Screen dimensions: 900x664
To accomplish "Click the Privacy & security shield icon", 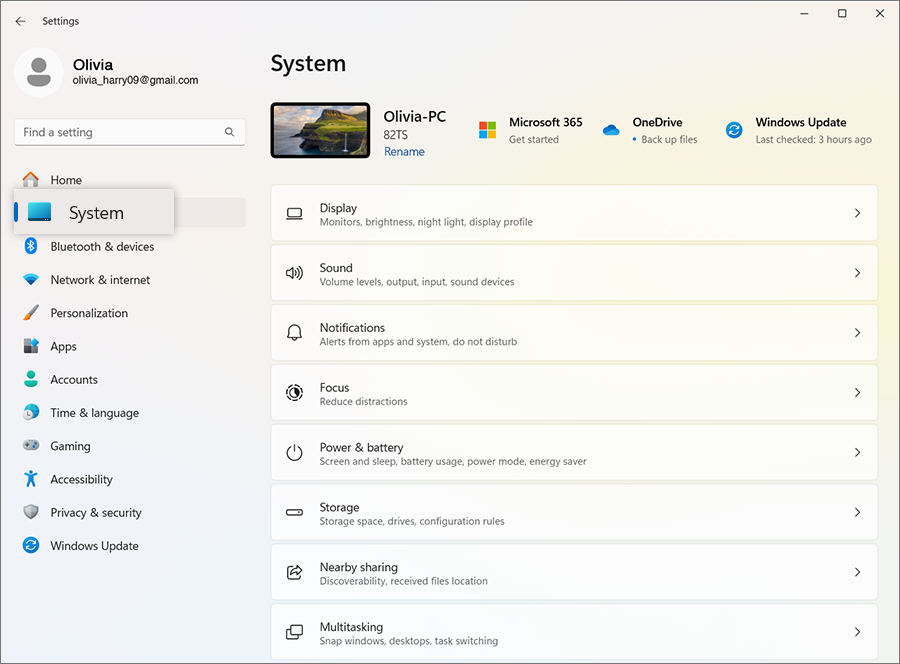I will pos(31,512).
